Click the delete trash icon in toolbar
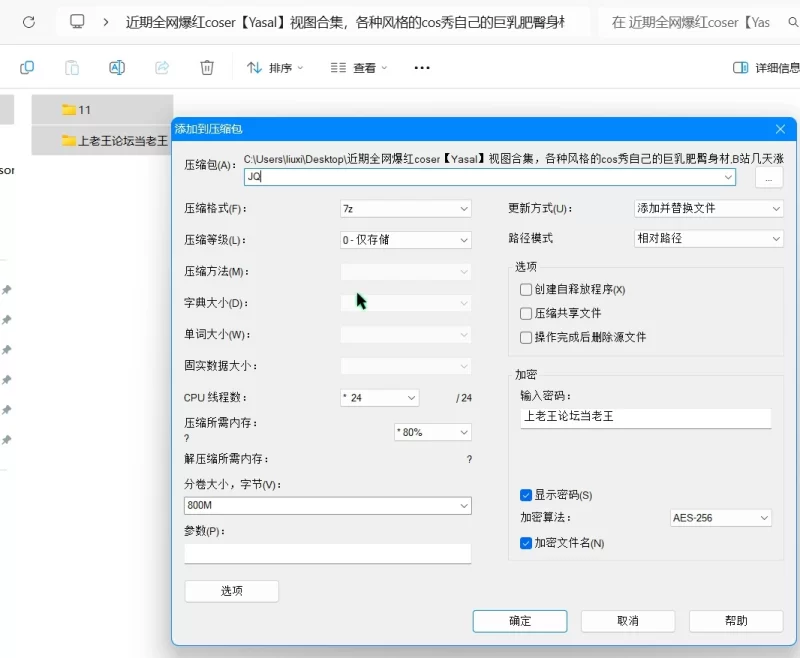 click(207, 67)
